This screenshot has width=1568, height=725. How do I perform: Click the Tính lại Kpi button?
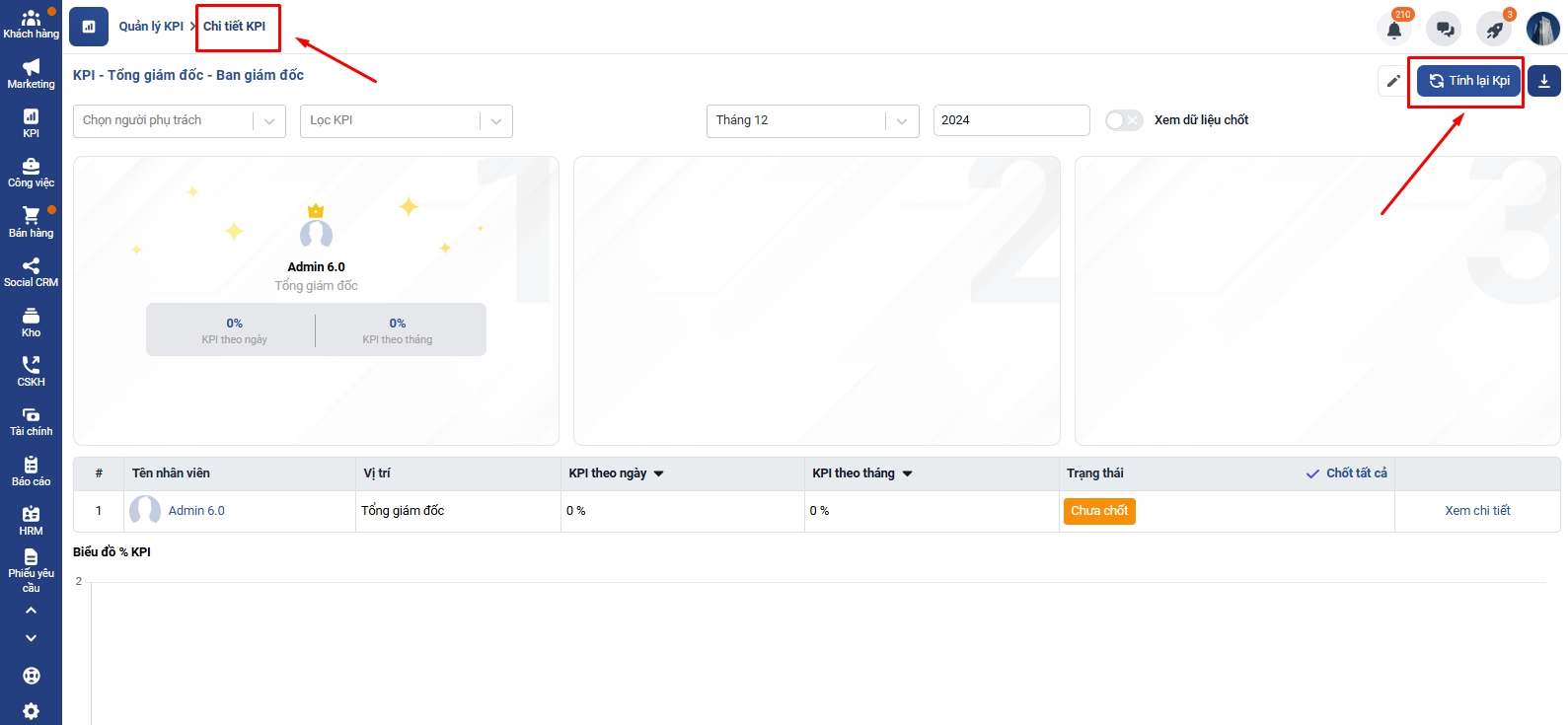pyautogui.click(x=1468, y=81)
